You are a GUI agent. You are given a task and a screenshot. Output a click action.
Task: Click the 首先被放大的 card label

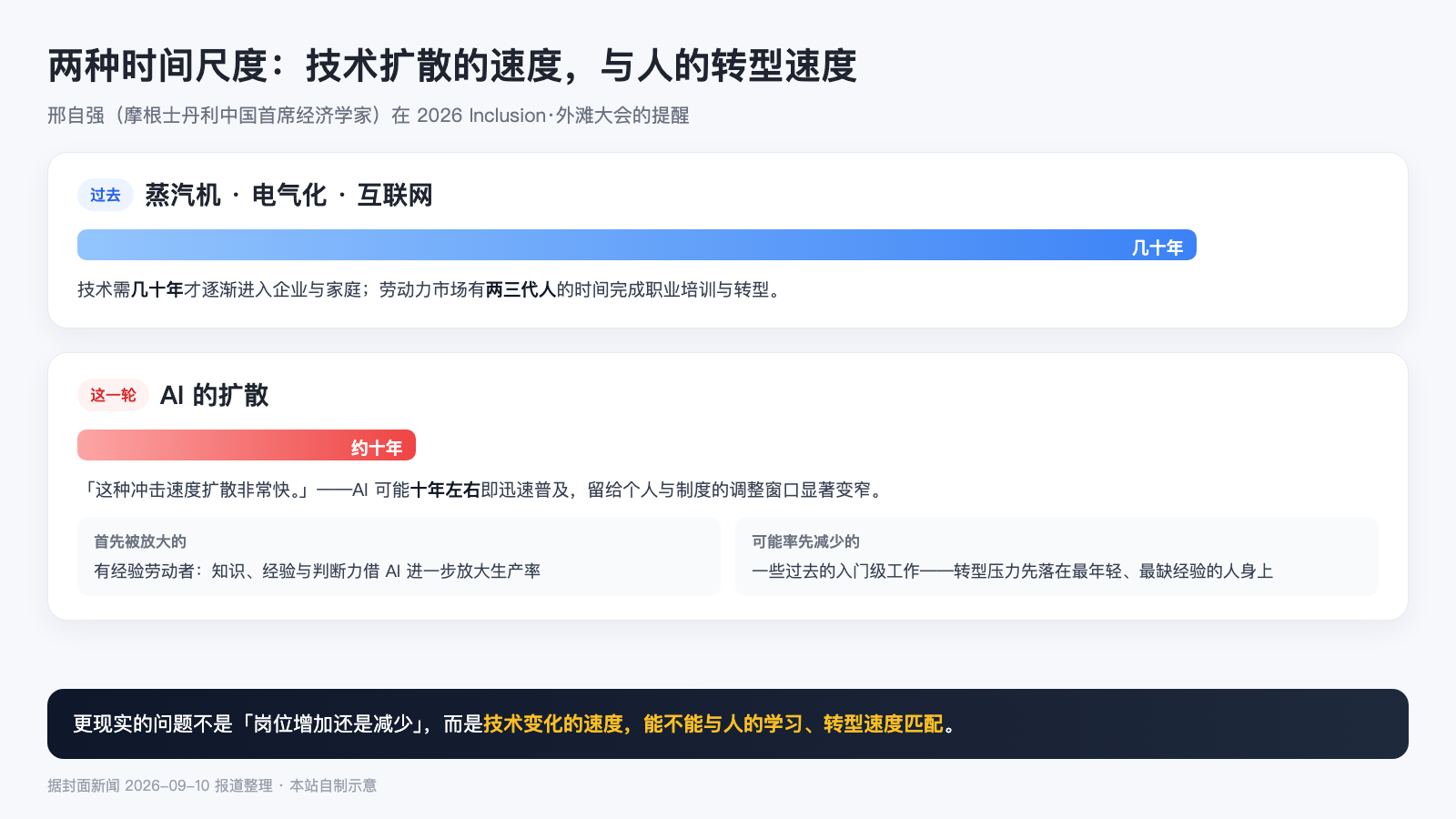pos(140,541)
